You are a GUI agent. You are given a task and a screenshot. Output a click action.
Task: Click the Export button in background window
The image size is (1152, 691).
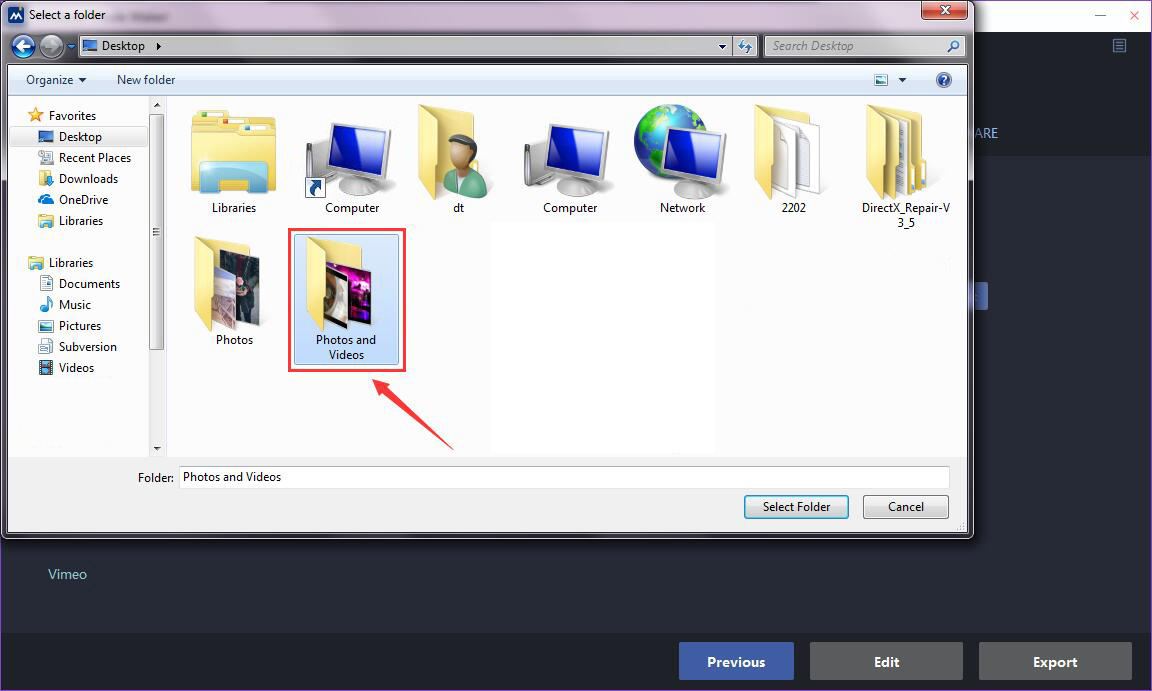coord(1055,662)
